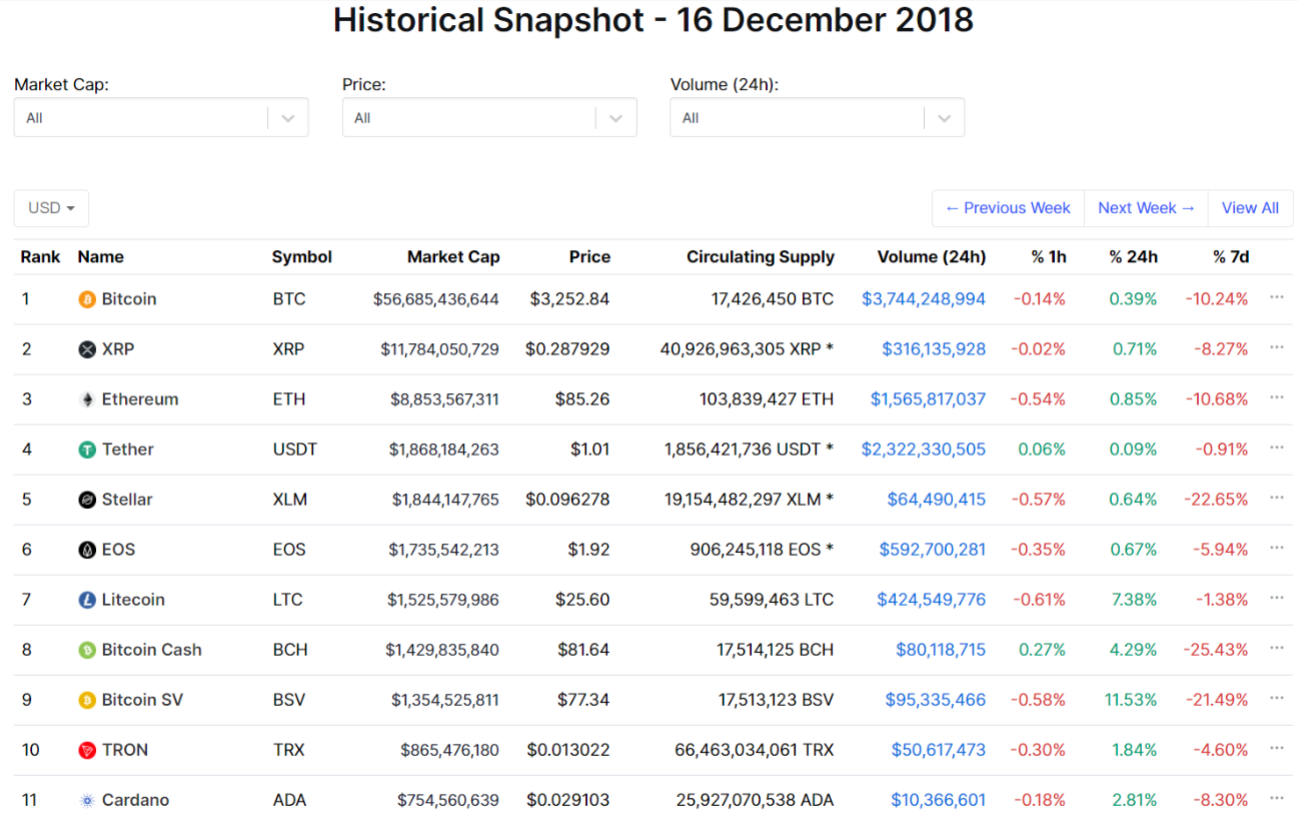The height and width of the screenshot is (821, 1298).
Task: Click the EOS coin logo icon
Action: 87,549
